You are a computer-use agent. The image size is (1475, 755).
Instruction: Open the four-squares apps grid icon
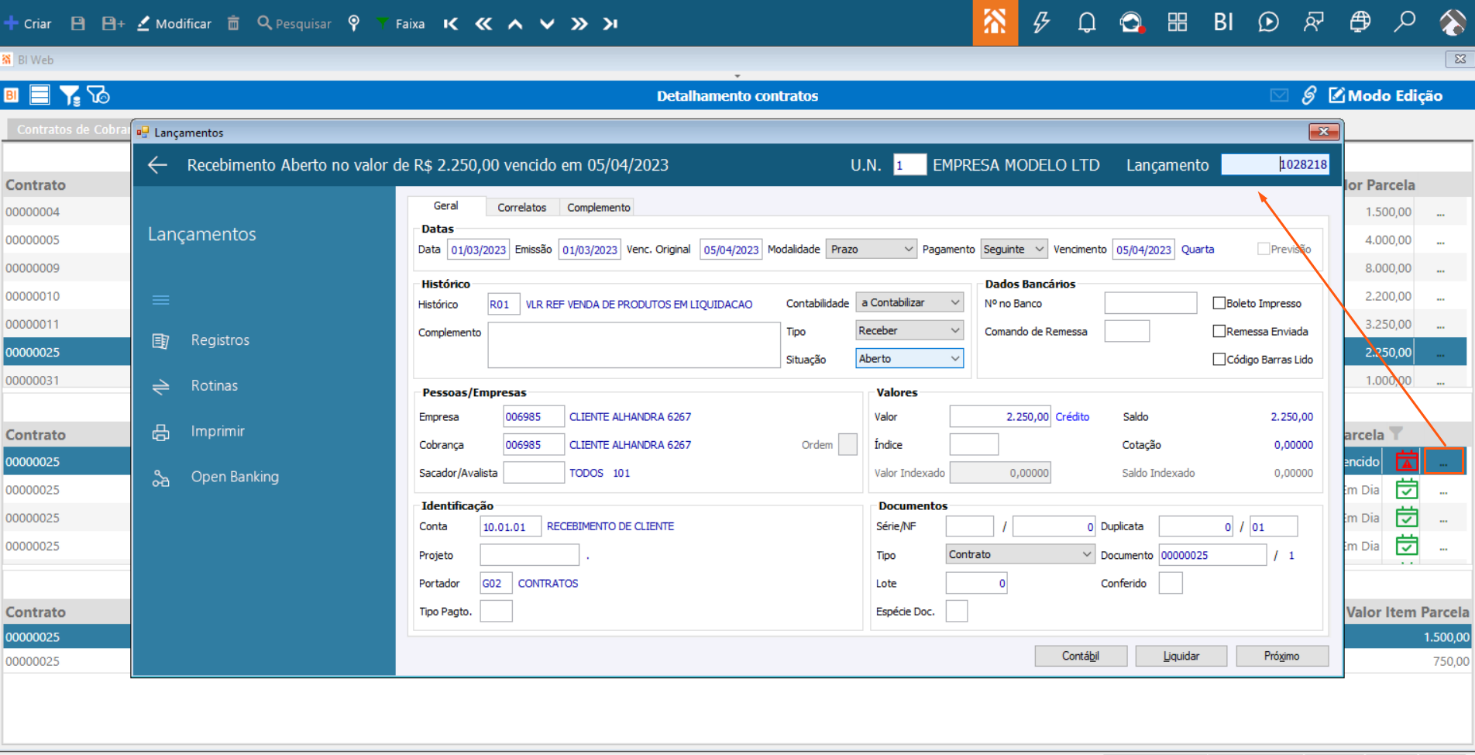point(1177,23)
